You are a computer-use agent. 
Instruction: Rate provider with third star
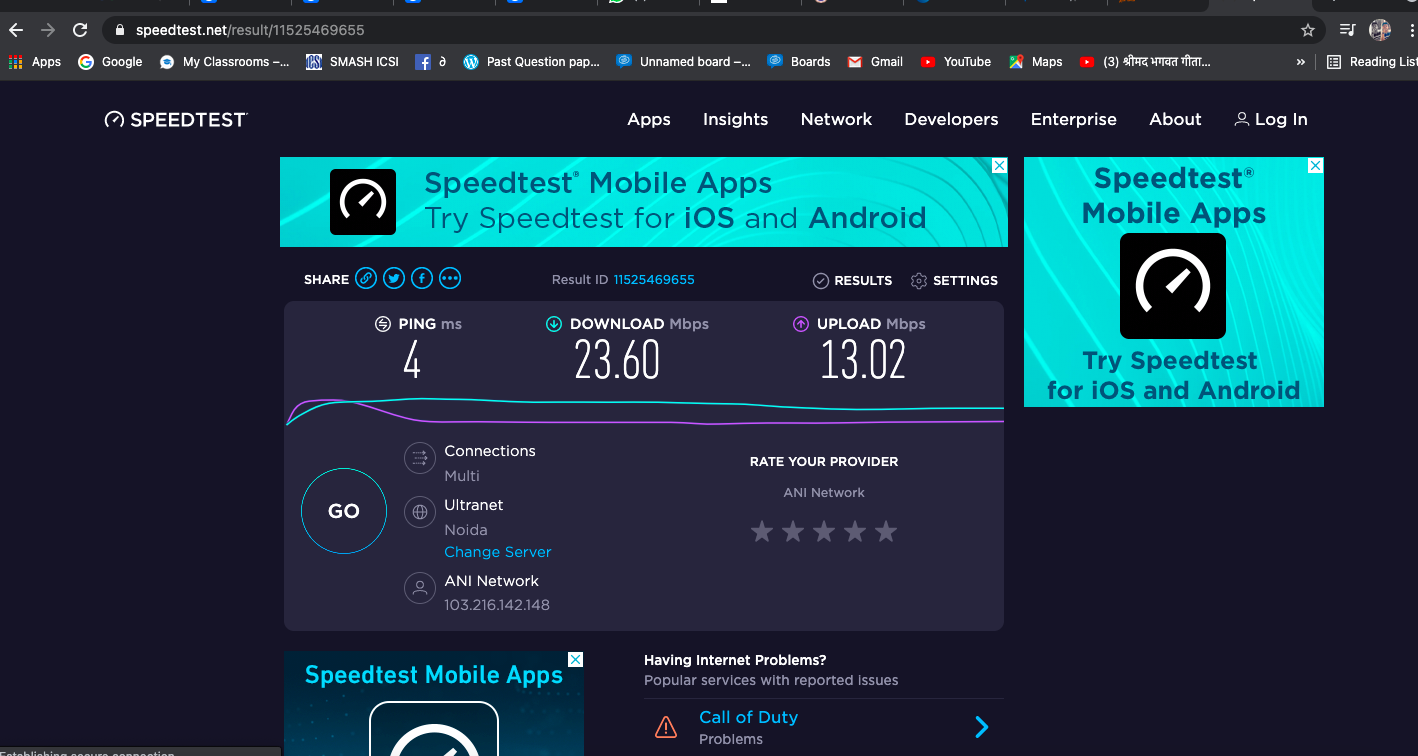824,532
